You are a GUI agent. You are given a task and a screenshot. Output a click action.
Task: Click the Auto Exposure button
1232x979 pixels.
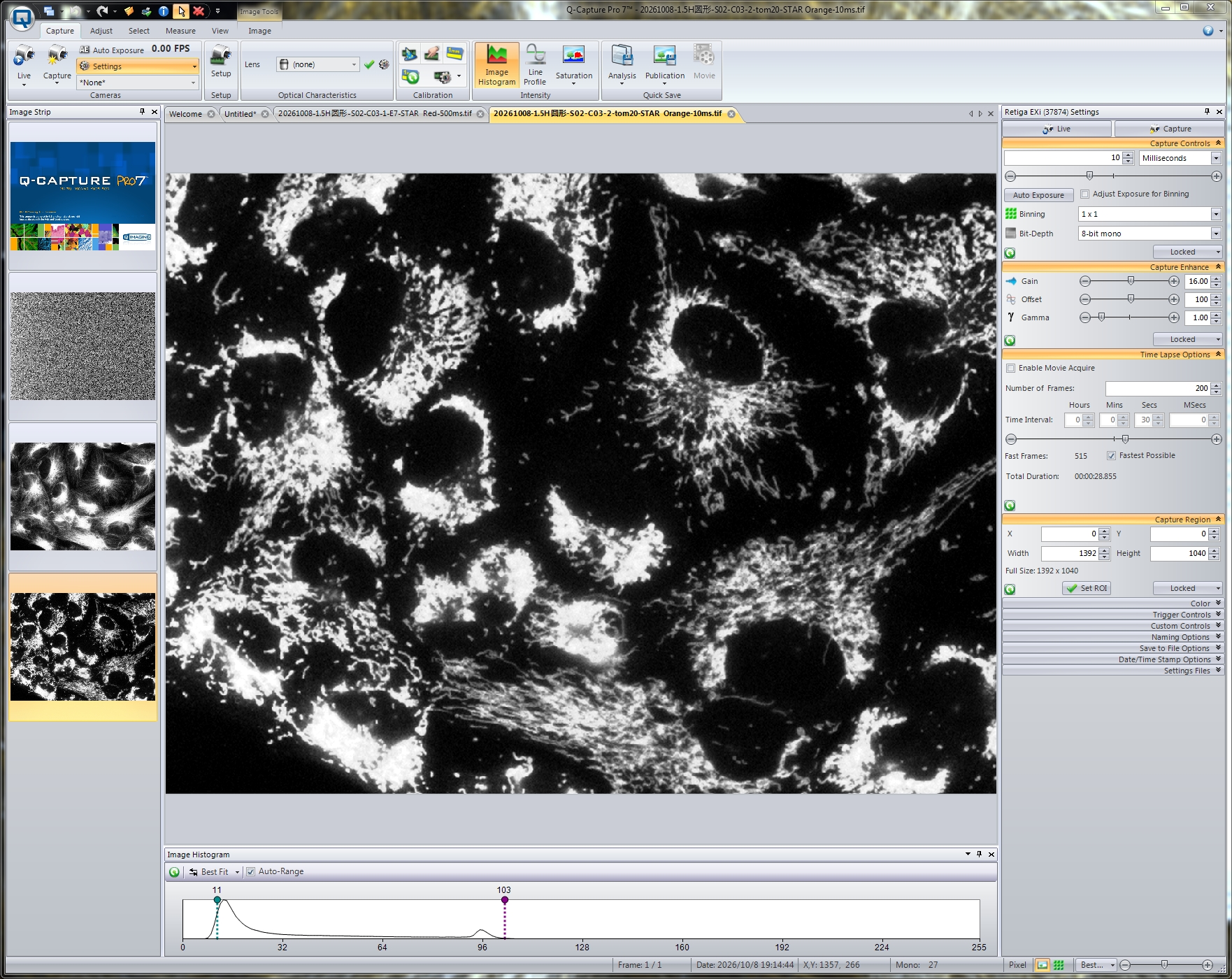tap(1038, 195)
